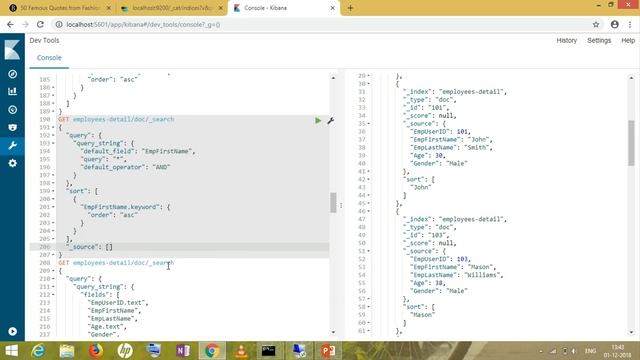Collapse fold arrow at output line 42
Image resolution: width=640 pixels, height=360 pixels.
click(x=369, y=179)
